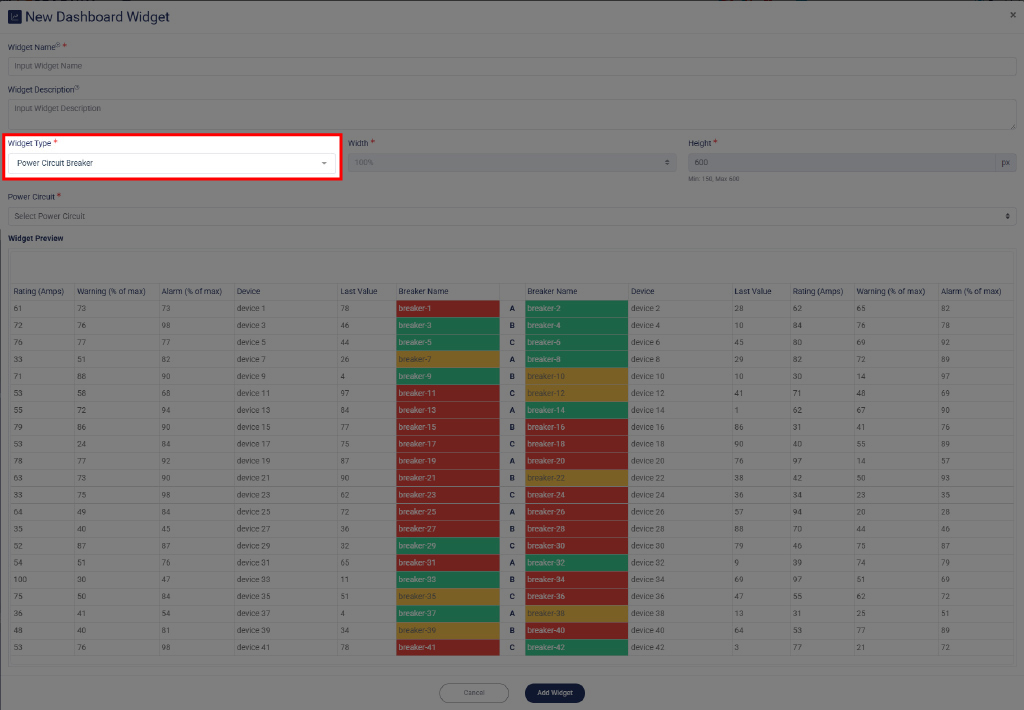The height and width of the screenshot is (710, 1024).
Task: Open the Widget Type dropdown
Action: pos(172,163)
